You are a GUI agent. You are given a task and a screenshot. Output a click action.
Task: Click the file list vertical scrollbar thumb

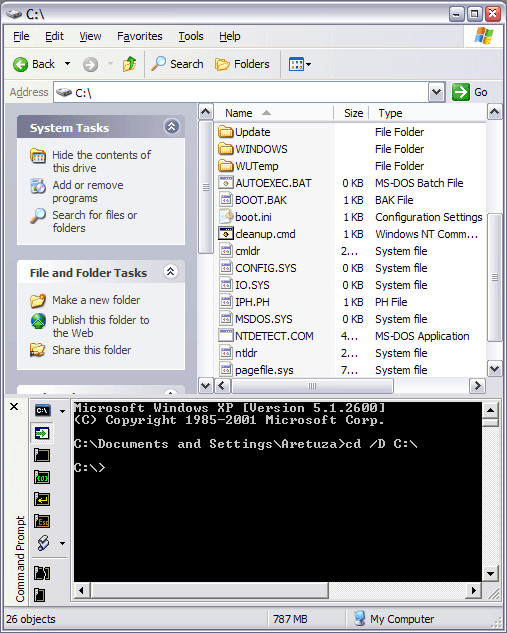[x=494, y=277]
